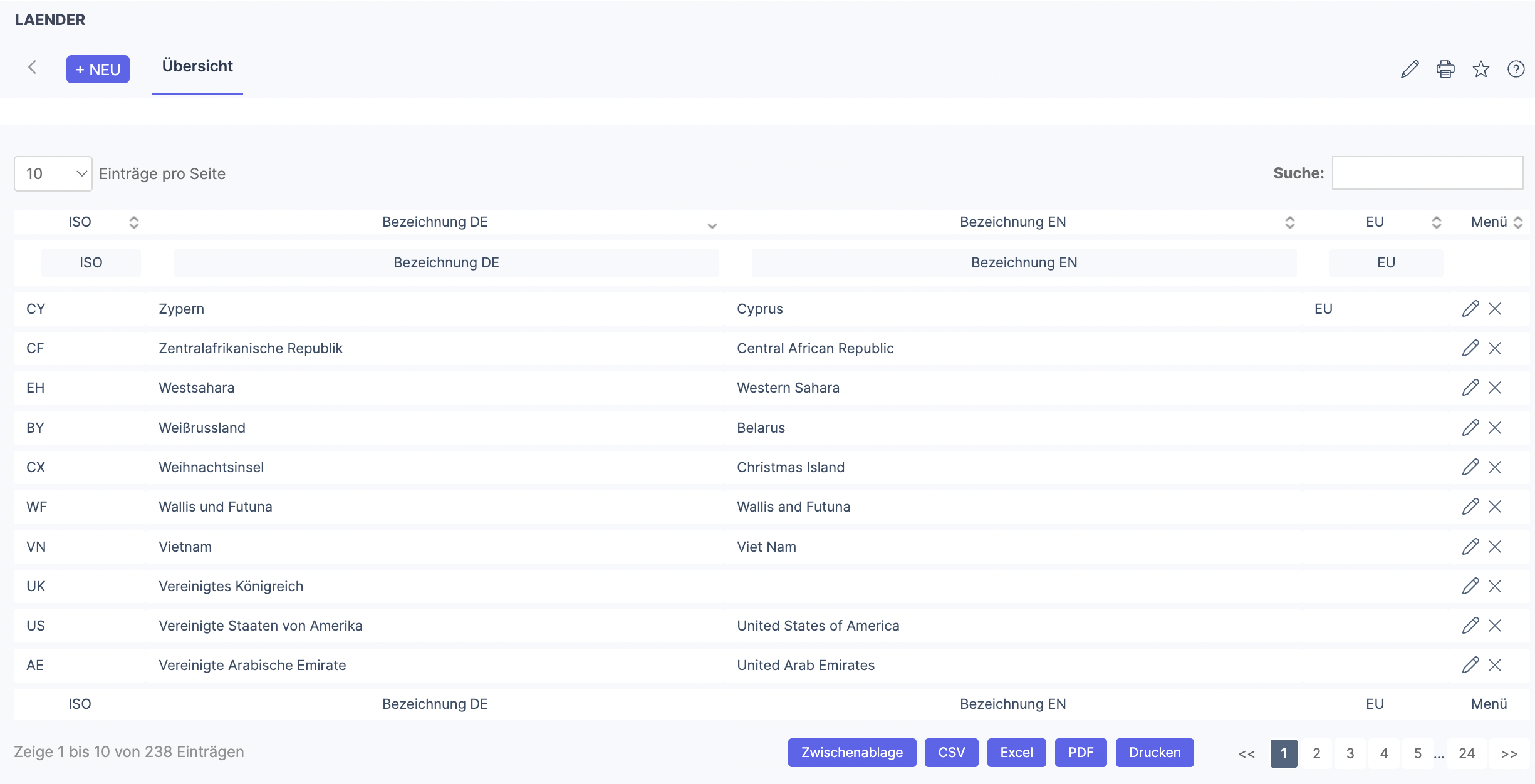Click the + NEU button

[98, 70]
